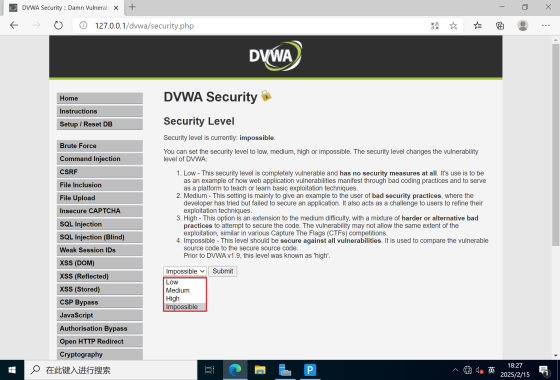Viewport: 560px width, 380px height.
Task: Open the notification center icon
Action: 545,370
